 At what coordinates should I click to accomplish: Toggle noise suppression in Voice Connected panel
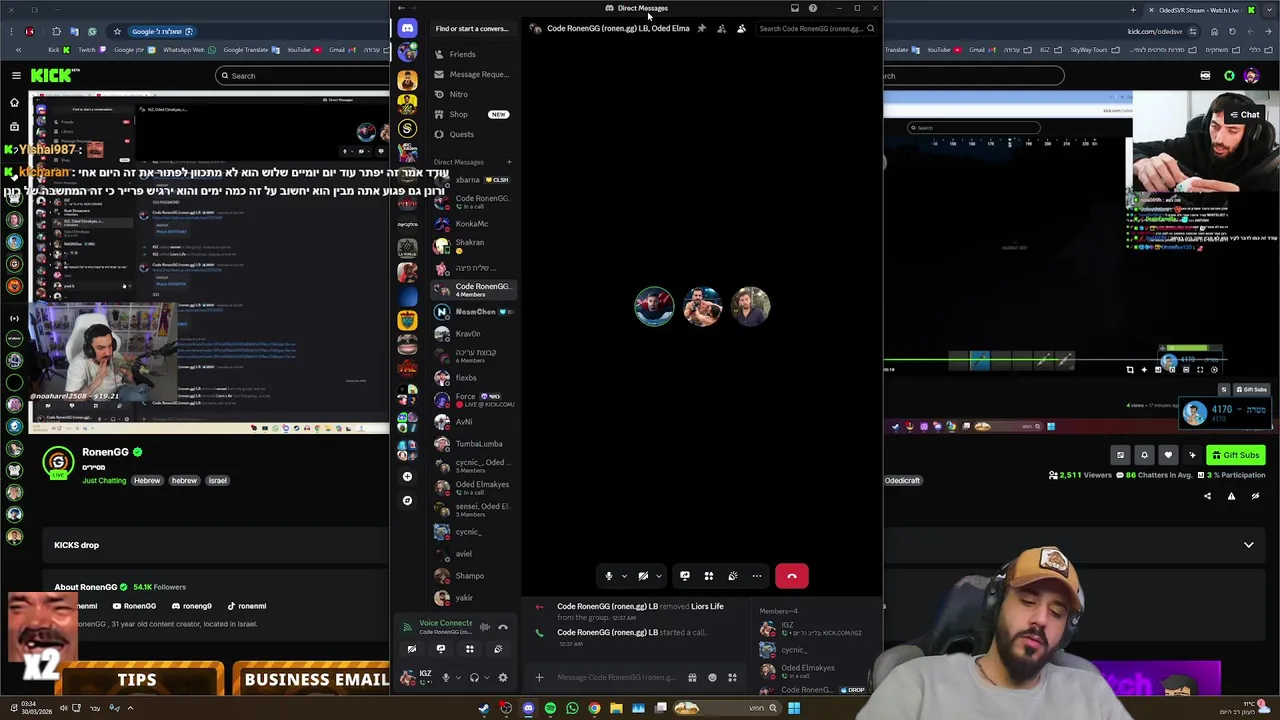click(x=485, y=628)
